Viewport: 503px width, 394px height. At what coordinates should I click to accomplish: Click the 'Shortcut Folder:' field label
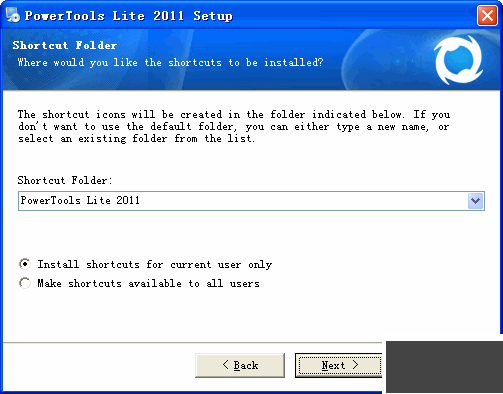(65, 180)
